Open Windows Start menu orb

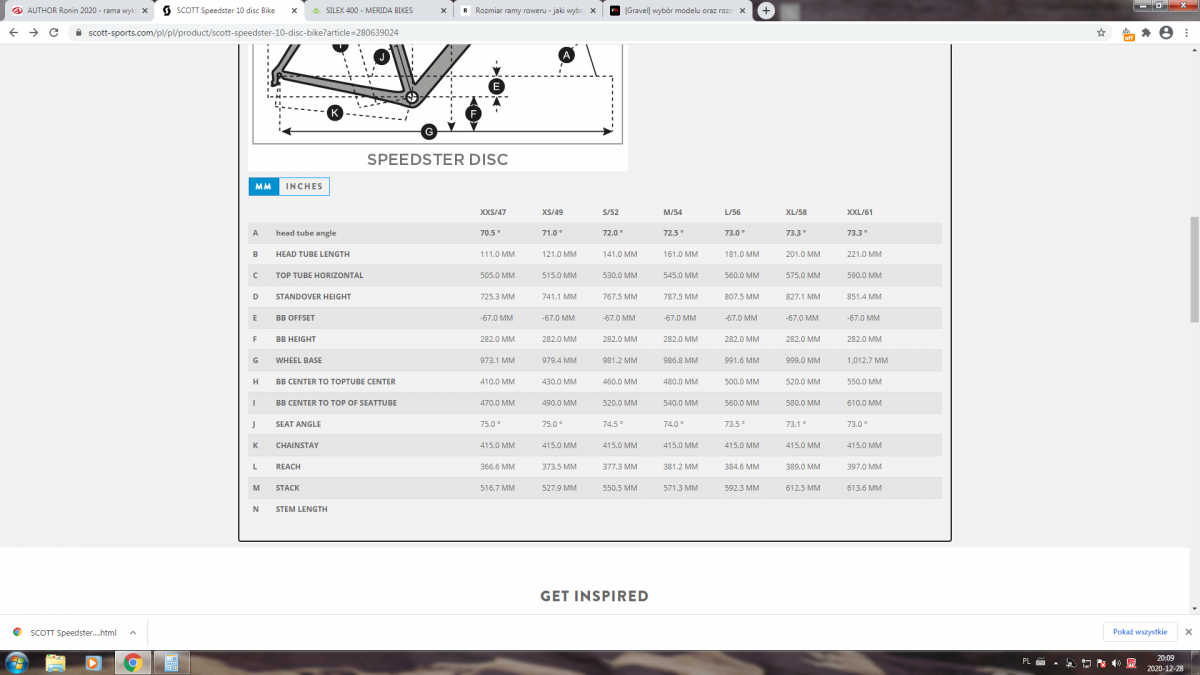point(17,662)
